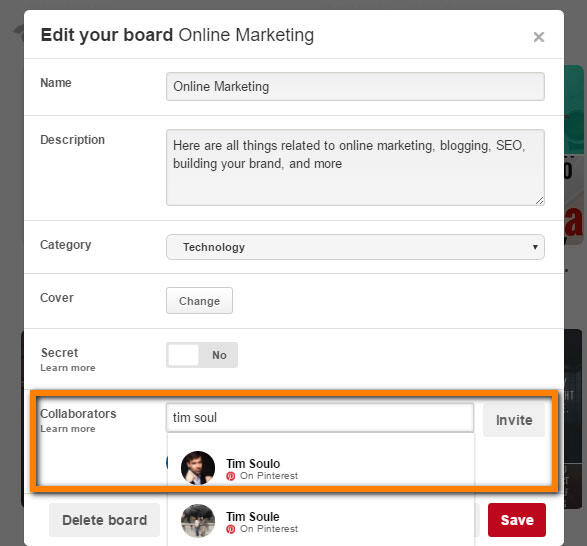Click Tim Soule's profile avatar
Viewport: 587px width, 546px height.
click(x=198, y=521)
